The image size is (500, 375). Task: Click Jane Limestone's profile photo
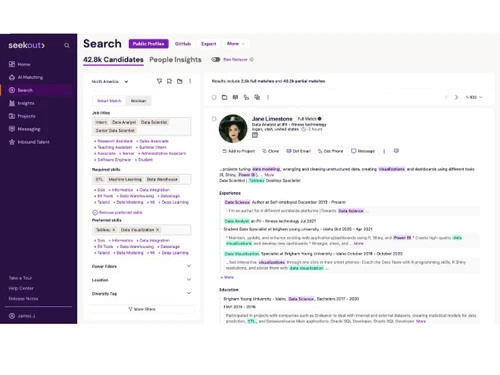[233, 128]
